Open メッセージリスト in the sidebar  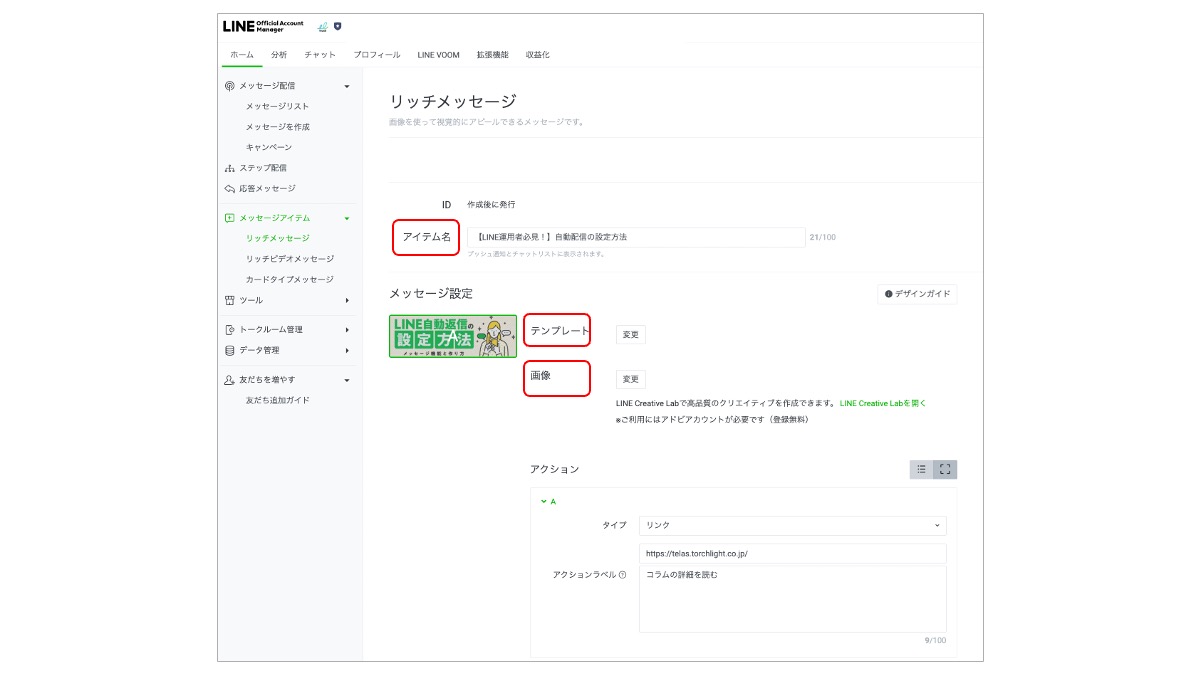[278, 106]
